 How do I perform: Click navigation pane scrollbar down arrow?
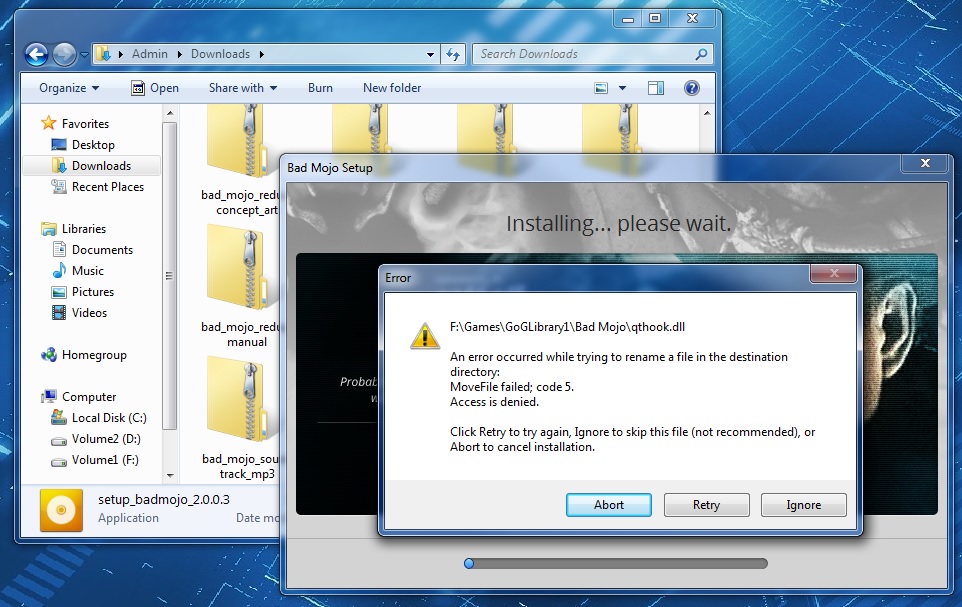[170, 476]
